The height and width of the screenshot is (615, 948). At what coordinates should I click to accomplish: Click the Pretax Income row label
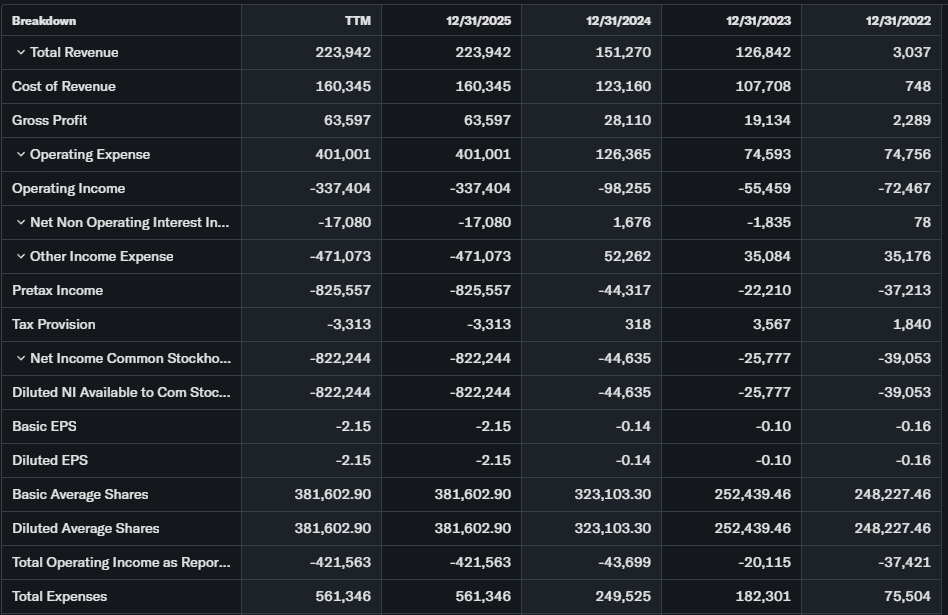click(58, 291)
